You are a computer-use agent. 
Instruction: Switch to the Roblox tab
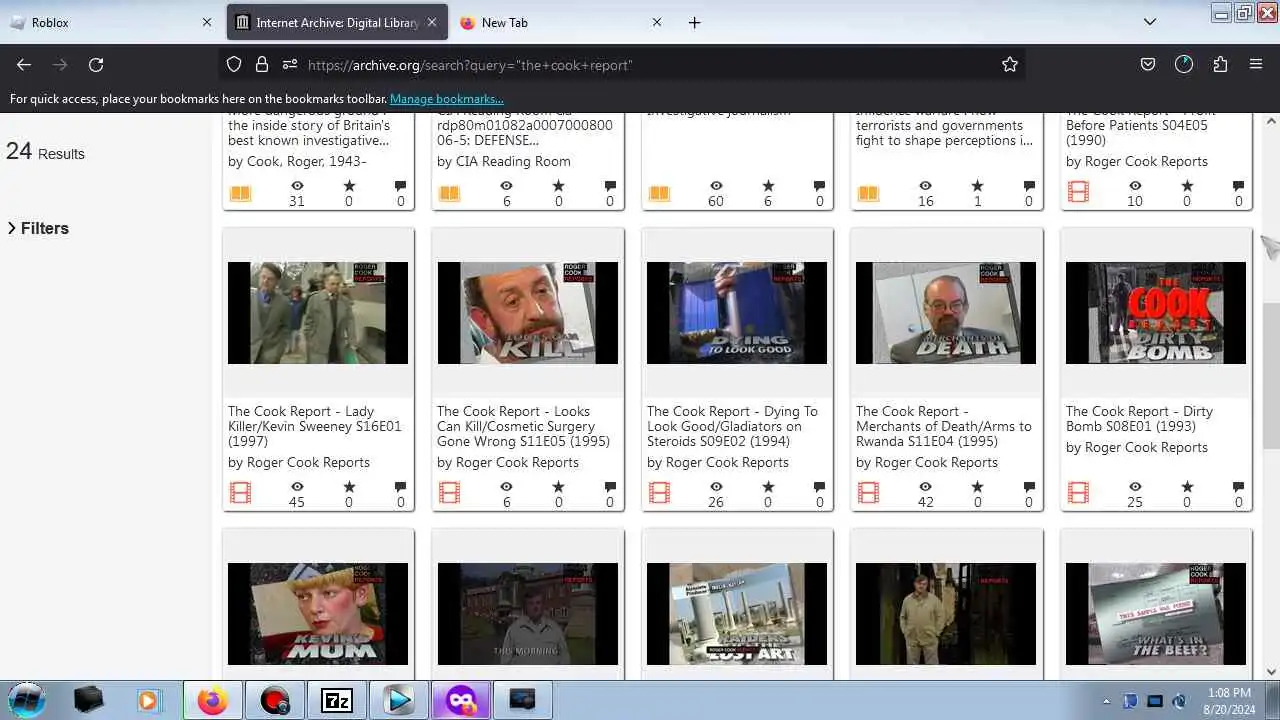click(110, 22)
